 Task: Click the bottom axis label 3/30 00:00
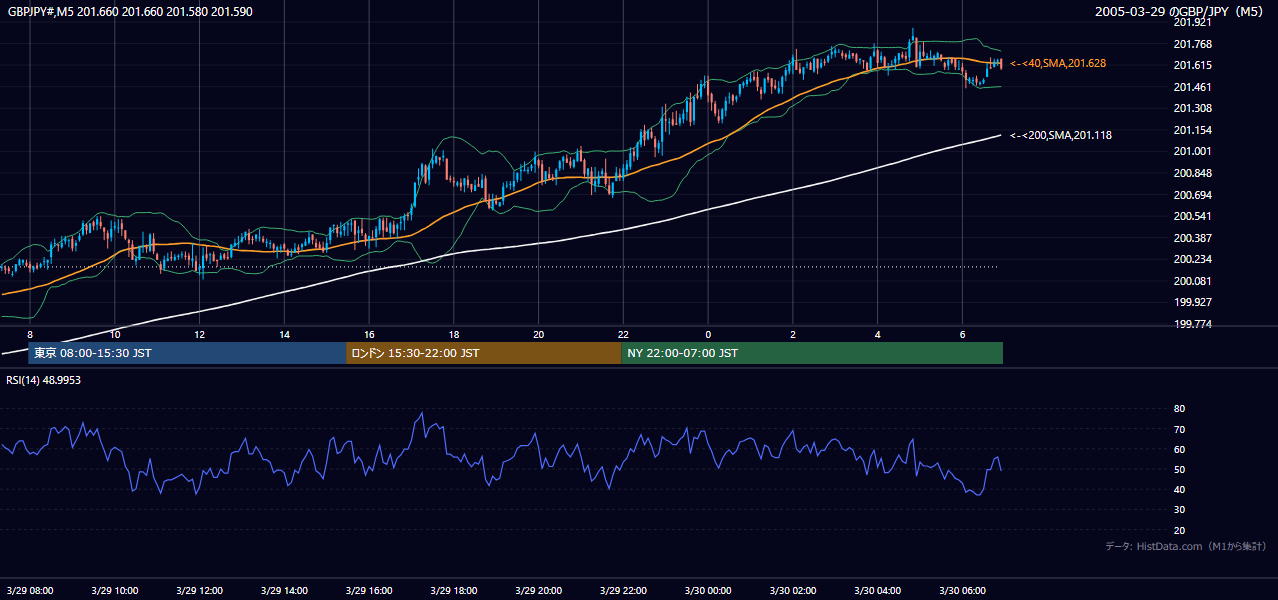click(708, 590)
